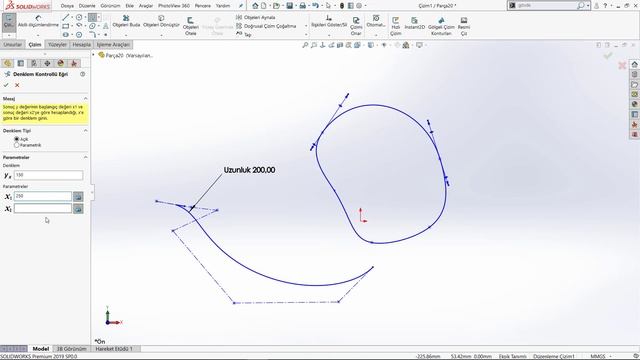Click the Objeleri Dönüştür tool

pos(161,21)
